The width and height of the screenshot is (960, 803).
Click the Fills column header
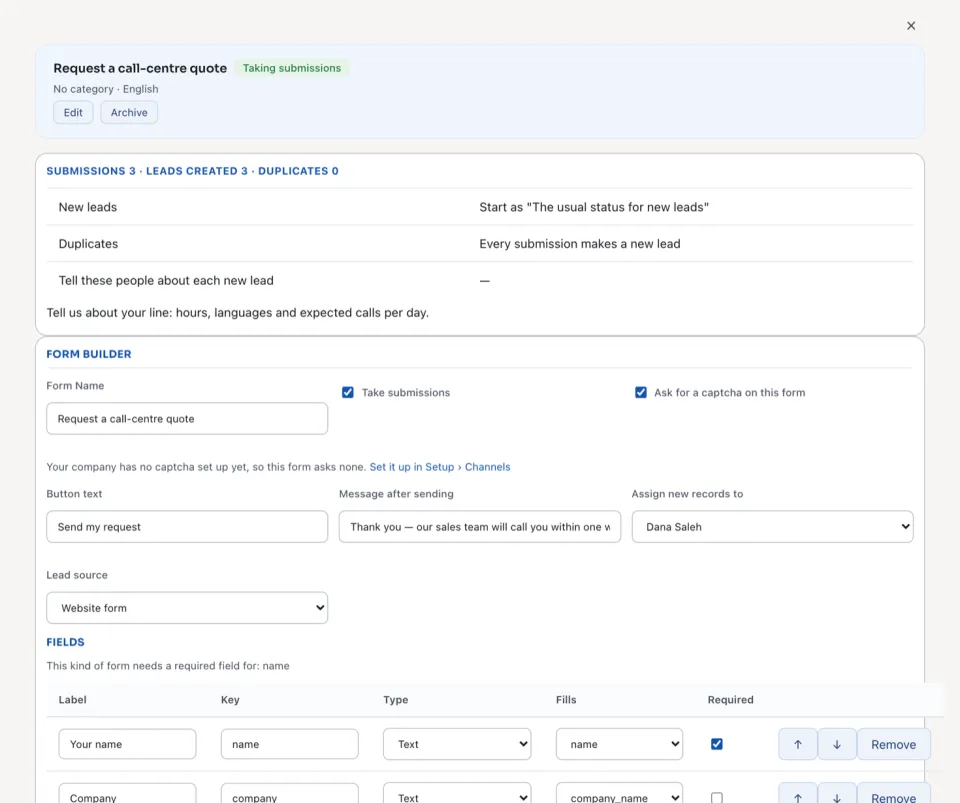pyautogui.click(x=566, y=700)
